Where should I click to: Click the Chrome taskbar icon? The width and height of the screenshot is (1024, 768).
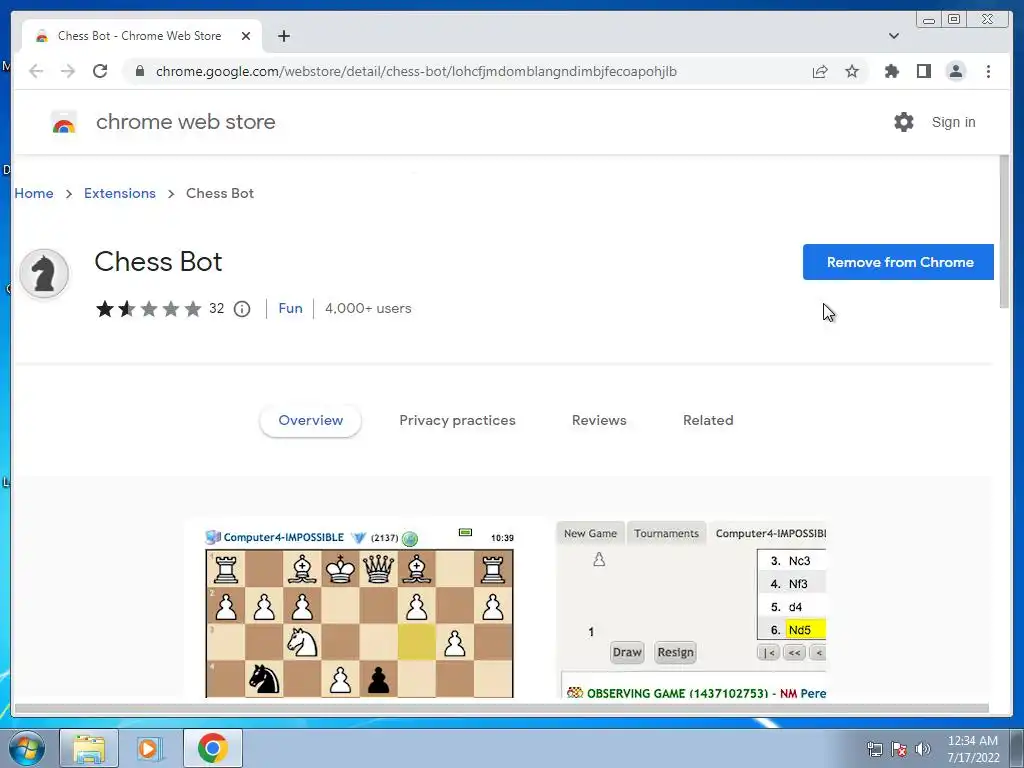coord(213,748)
